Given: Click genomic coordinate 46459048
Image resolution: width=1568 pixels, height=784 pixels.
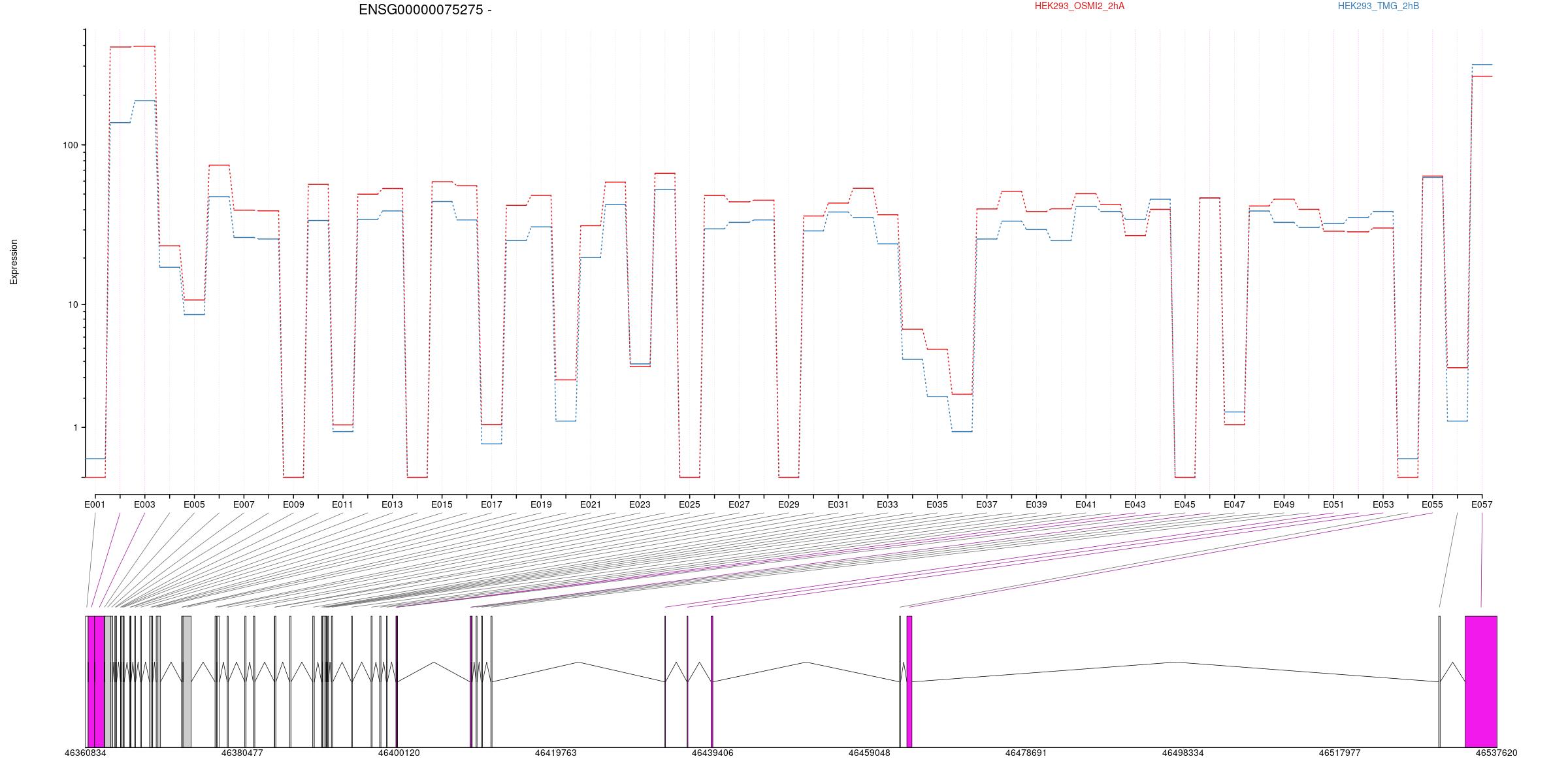Looking at the screenshot, I should coord(869,753).
